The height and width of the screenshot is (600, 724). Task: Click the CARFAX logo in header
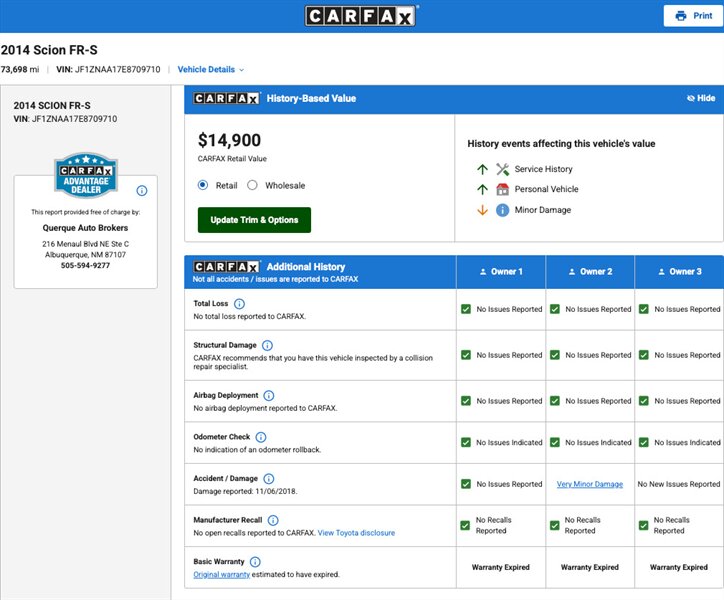click(x=361, y=16)
